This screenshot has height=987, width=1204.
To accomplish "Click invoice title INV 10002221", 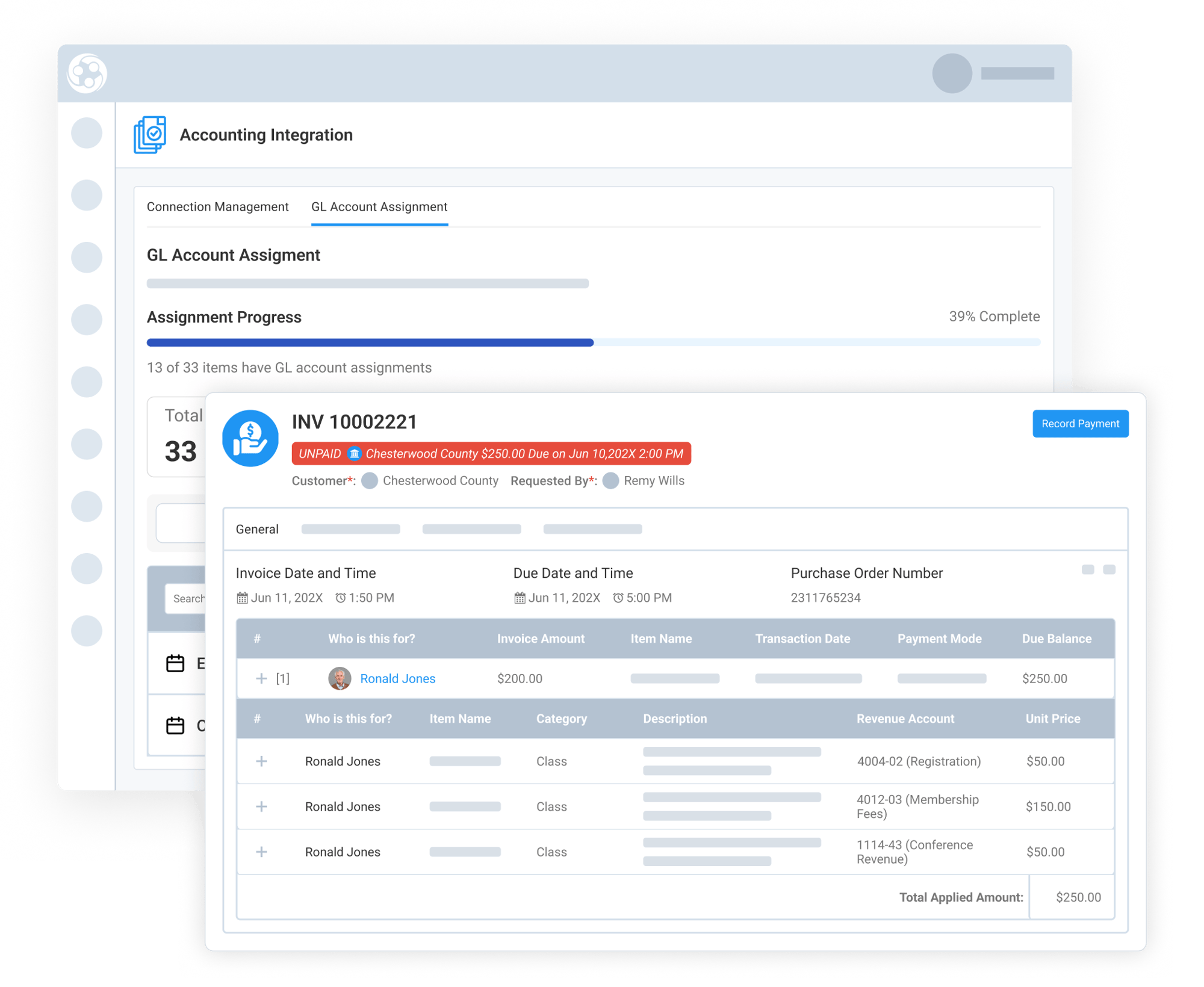I will coord(355,422).
